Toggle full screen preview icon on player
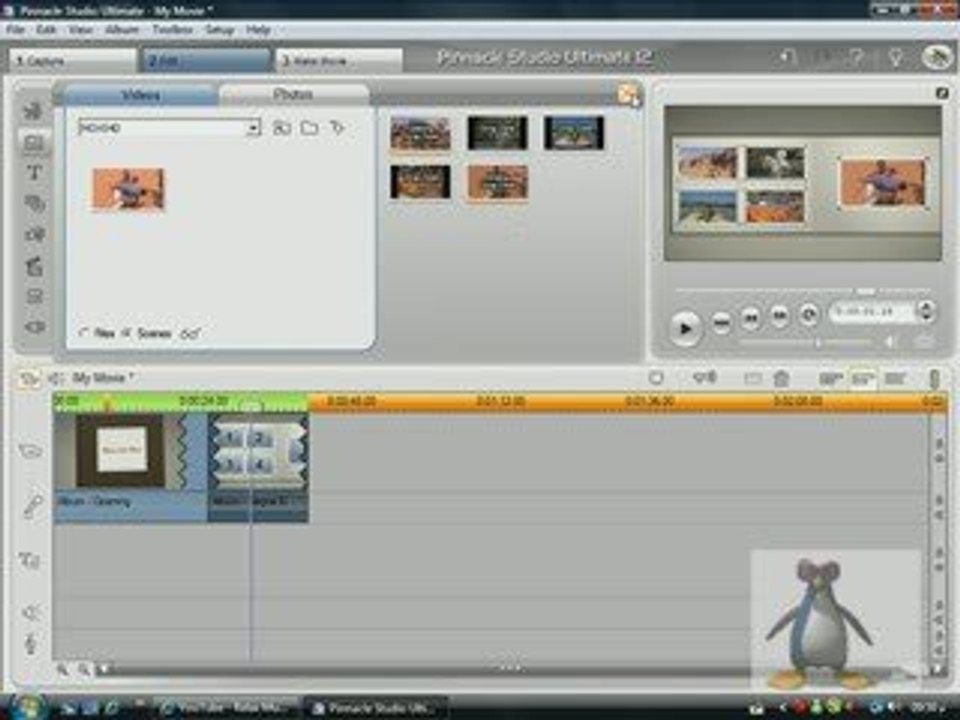 (x=942, y=93)
